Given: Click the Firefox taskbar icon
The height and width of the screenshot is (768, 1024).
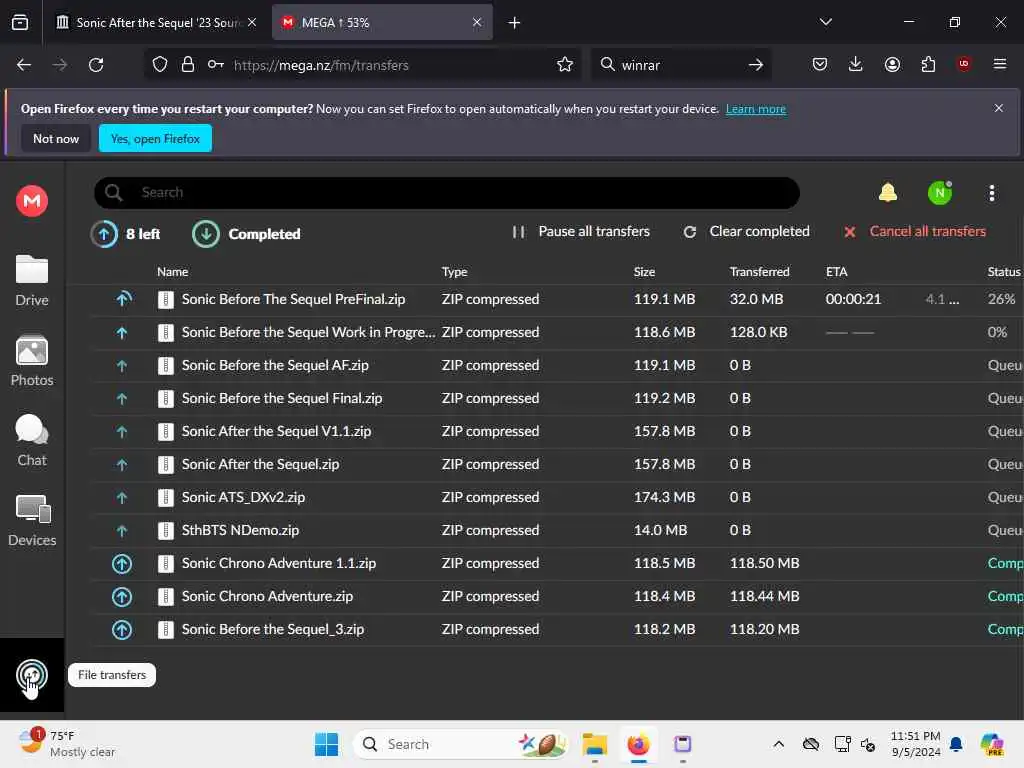Looking at the screenshot, I should pyautogui.click(x=638, y=744).
